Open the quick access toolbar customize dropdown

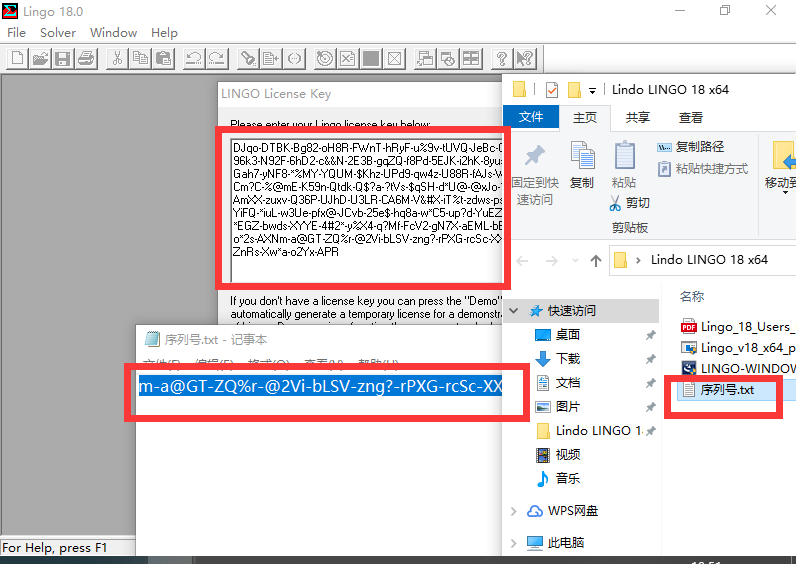pyautogui.click(x=592, y=91)
